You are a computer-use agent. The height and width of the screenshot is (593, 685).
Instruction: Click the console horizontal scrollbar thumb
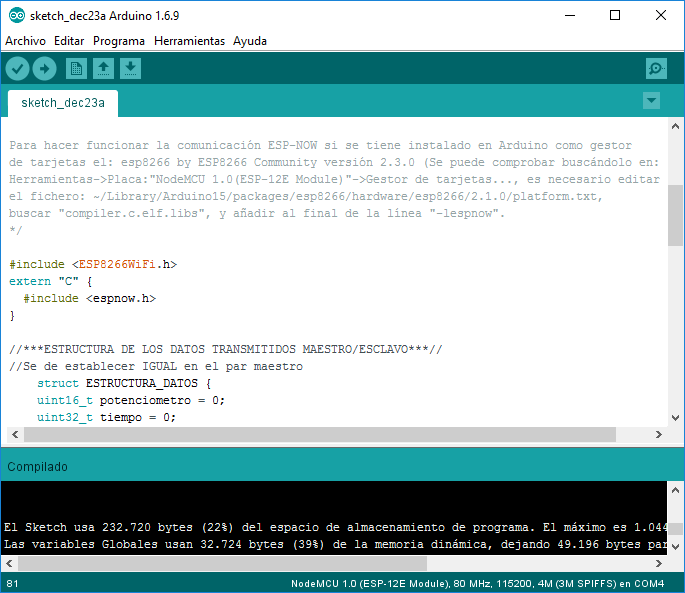pyautogui.click(x=222, y=564)
